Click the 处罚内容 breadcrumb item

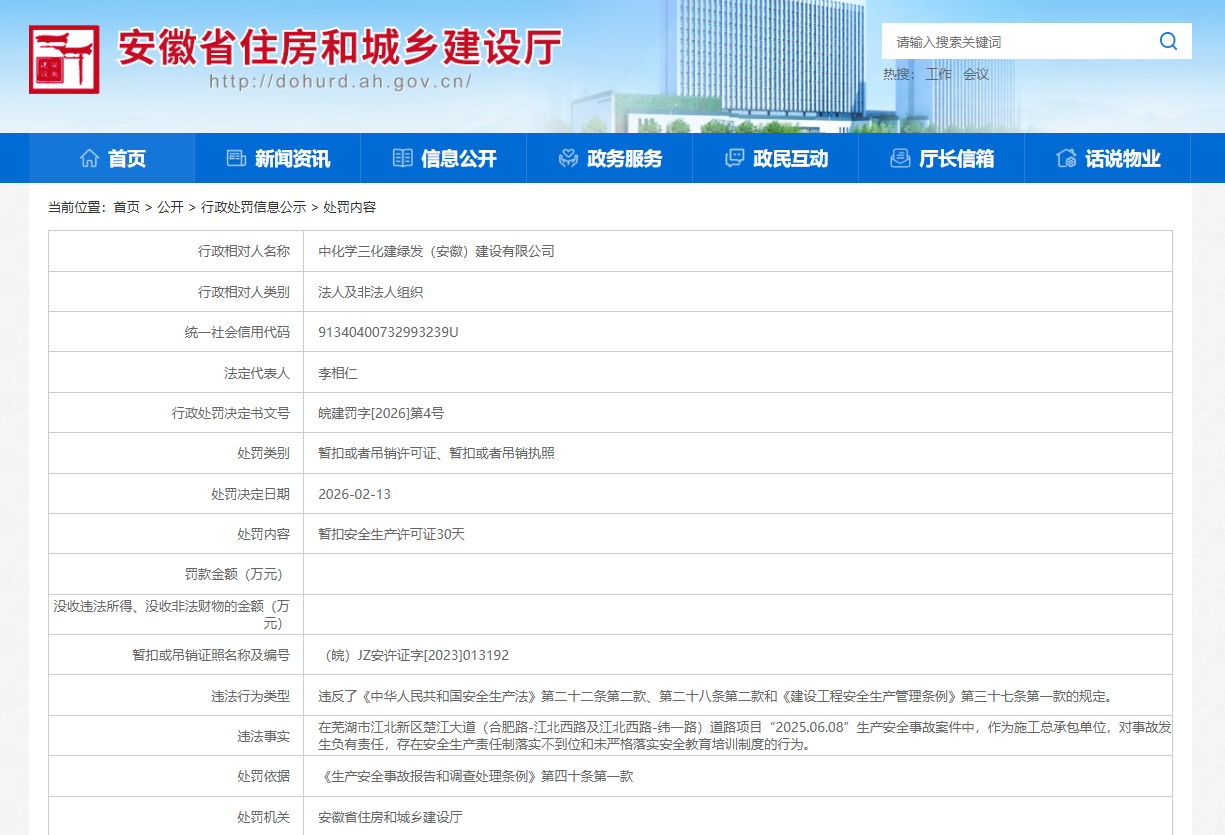coord(349,207)
